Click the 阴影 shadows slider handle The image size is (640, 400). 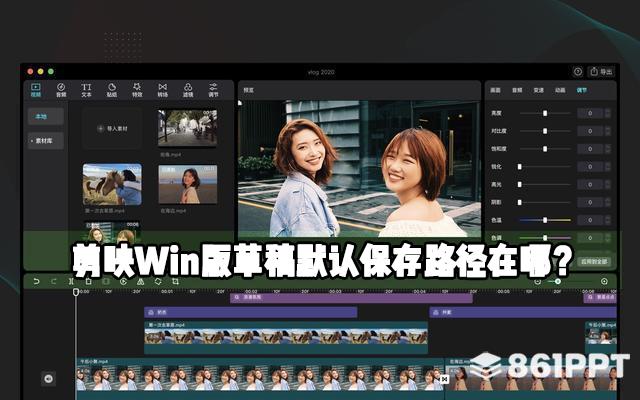(520, 202)
